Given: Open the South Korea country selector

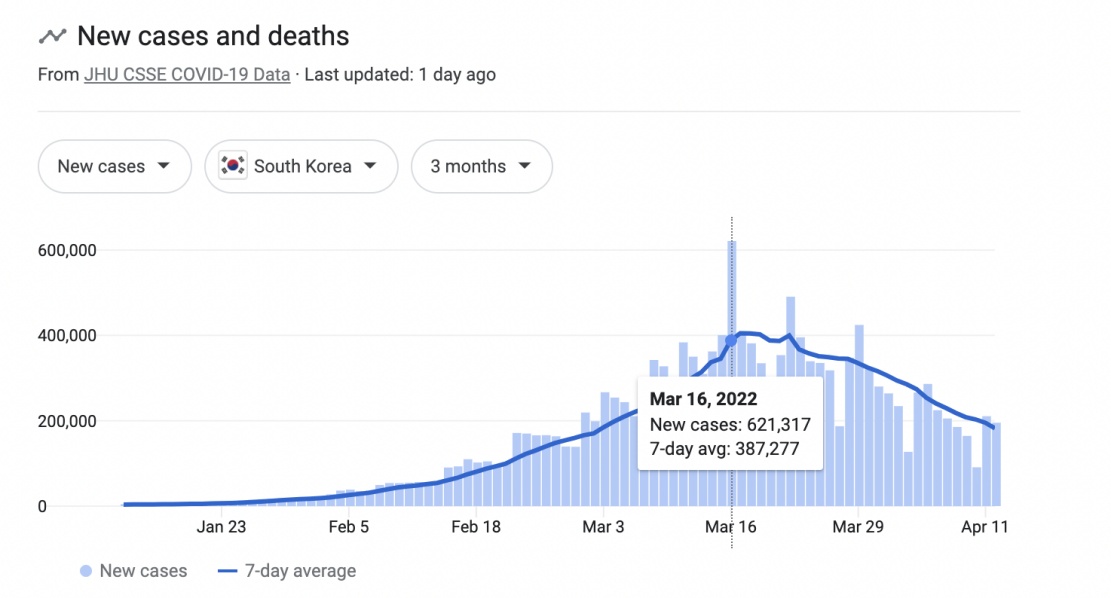Looking at the screenshot, I should (301, 167).
